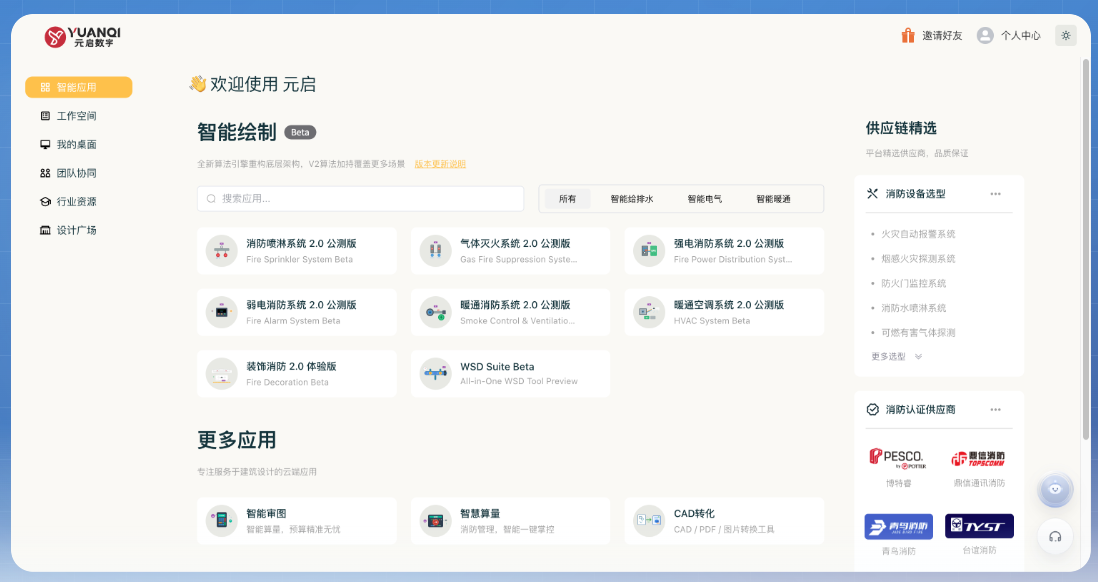This screenshot has width=1098, height=582.
Task: Click the Fire Alarm System Beta subtitle
Action: pyautogui.click(x=293, y=321)
